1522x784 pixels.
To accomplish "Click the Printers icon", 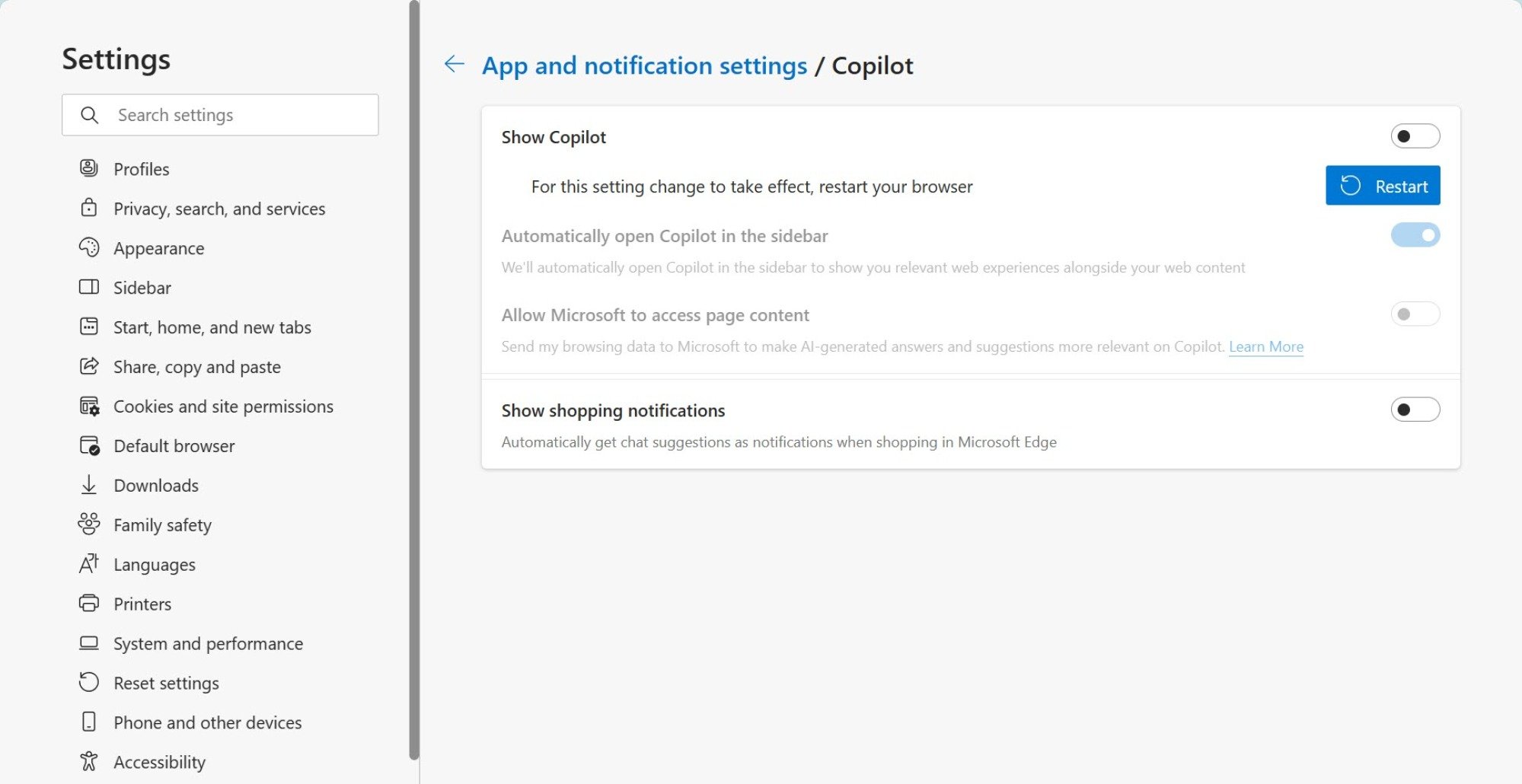I will [89, 604].
